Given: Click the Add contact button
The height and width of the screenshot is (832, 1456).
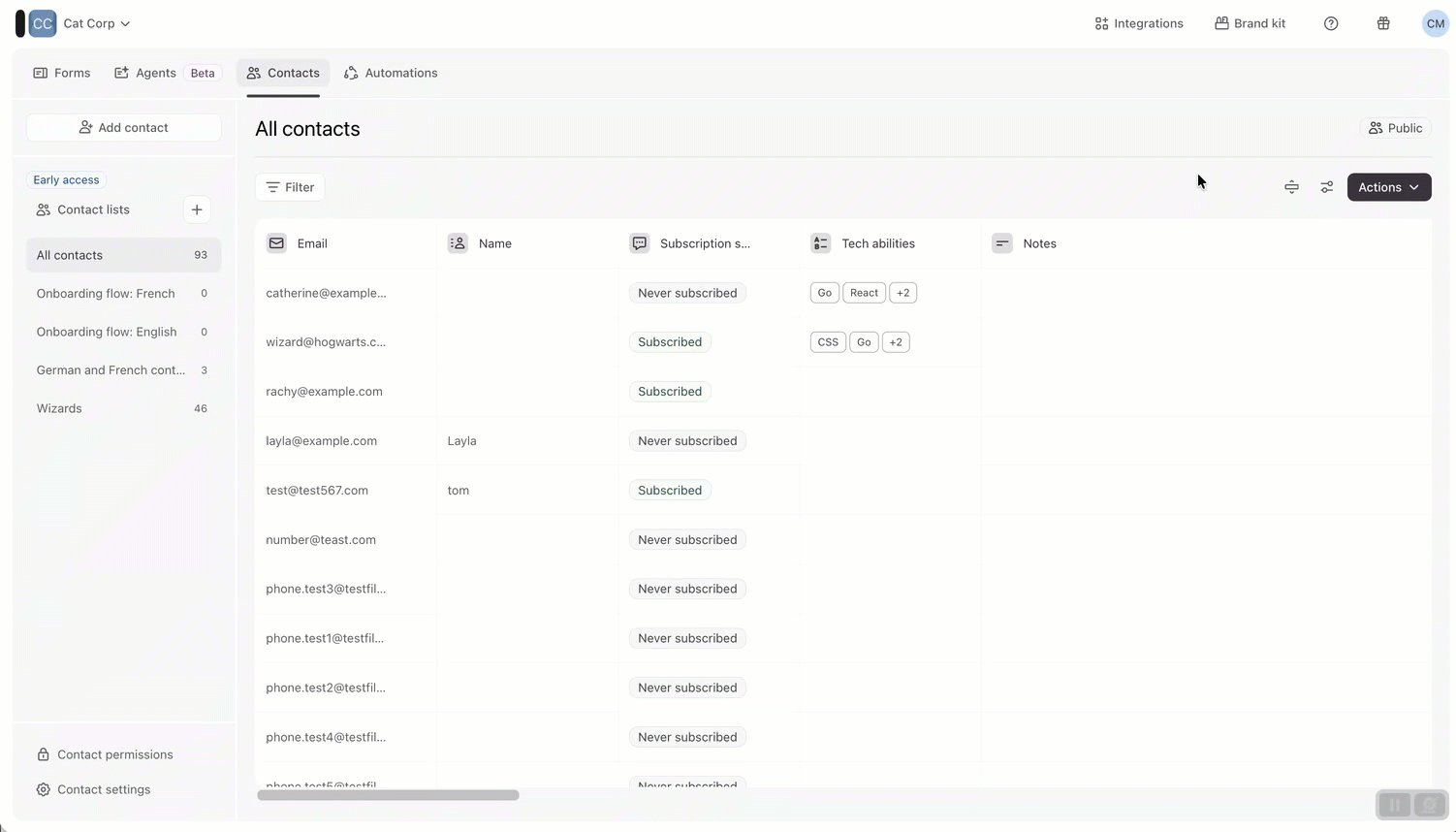Looking at the screenshot, I should pos(123,127).
